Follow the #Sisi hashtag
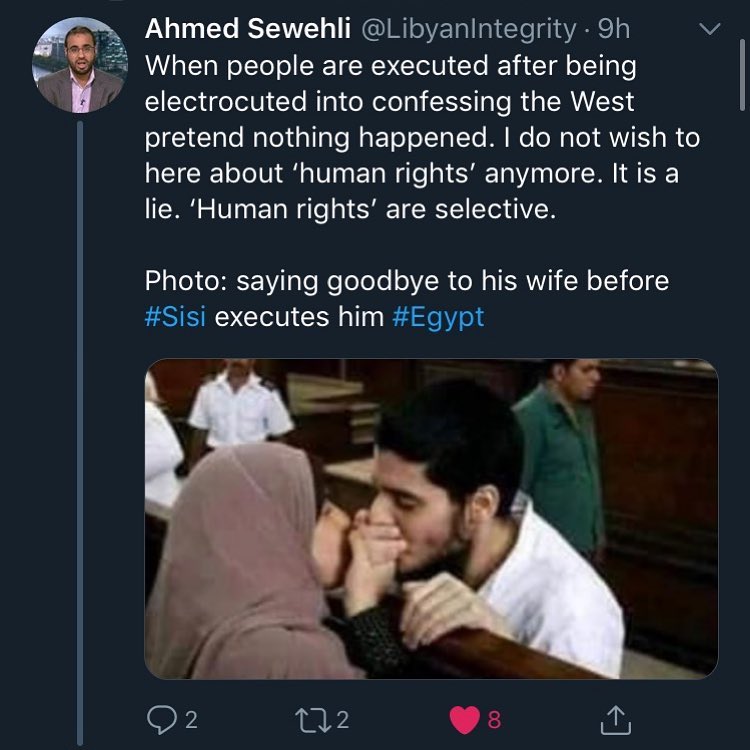Viewport: 750px width, 750px height. 176,317
